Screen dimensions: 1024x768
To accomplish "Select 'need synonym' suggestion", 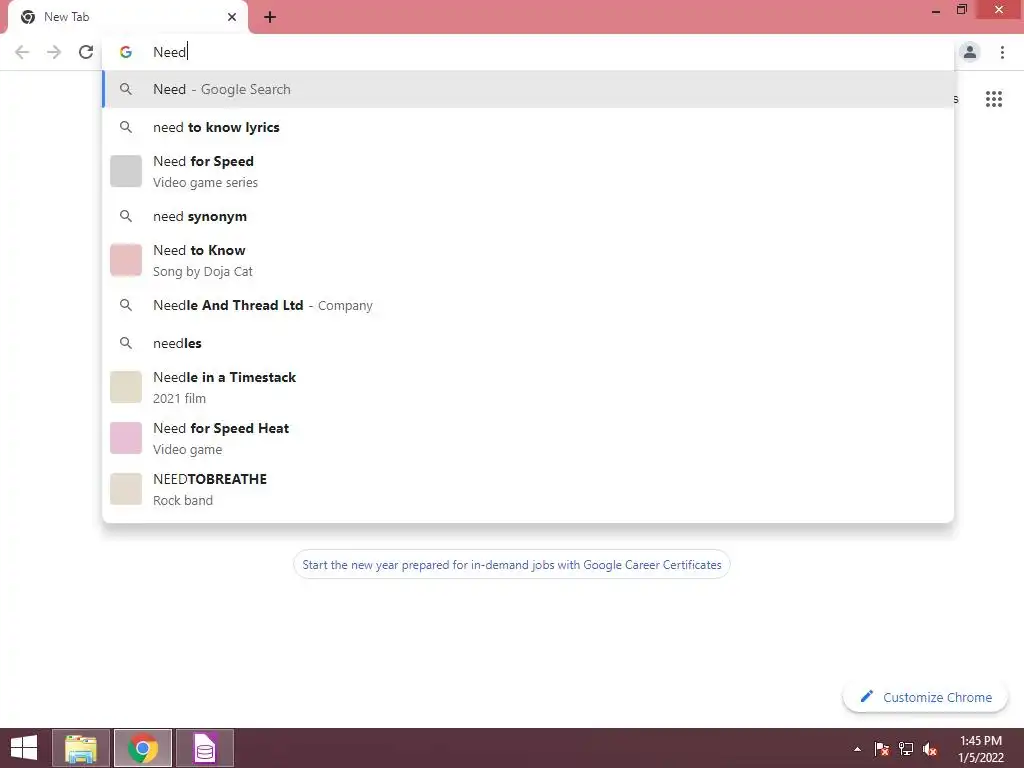I will click(528, 216).
